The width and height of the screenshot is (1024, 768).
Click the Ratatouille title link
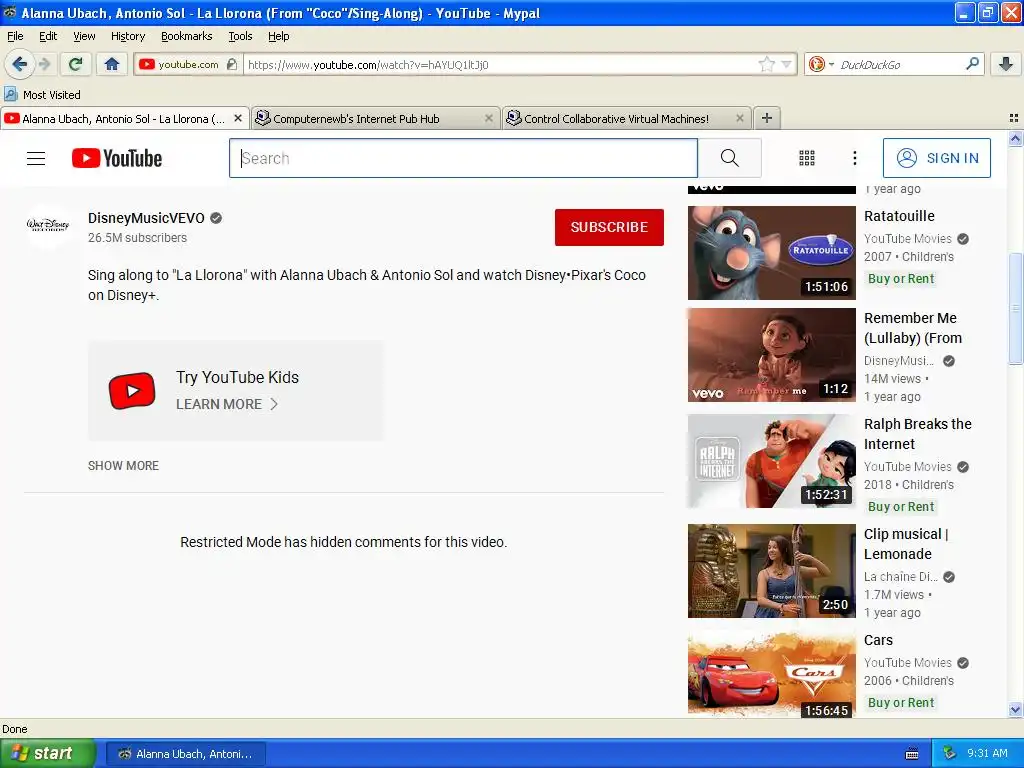899,216
